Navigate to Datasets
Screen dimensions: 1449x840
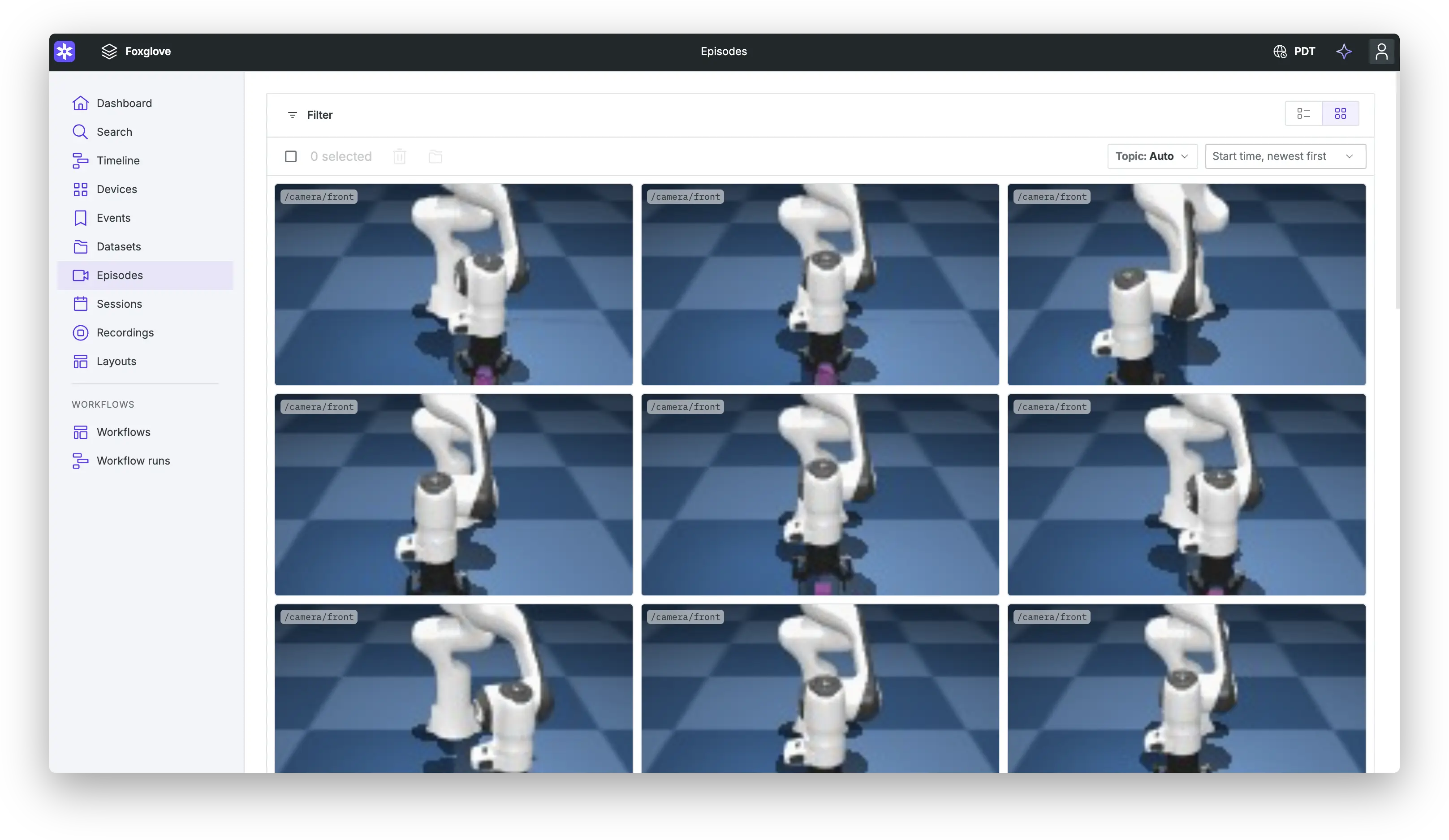[145, 247]
